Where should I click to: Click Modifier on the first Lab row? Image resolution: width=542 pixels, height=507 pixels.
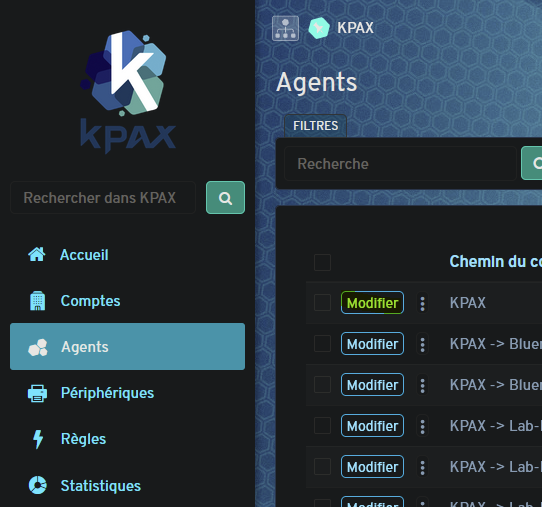tap(372, 426)
